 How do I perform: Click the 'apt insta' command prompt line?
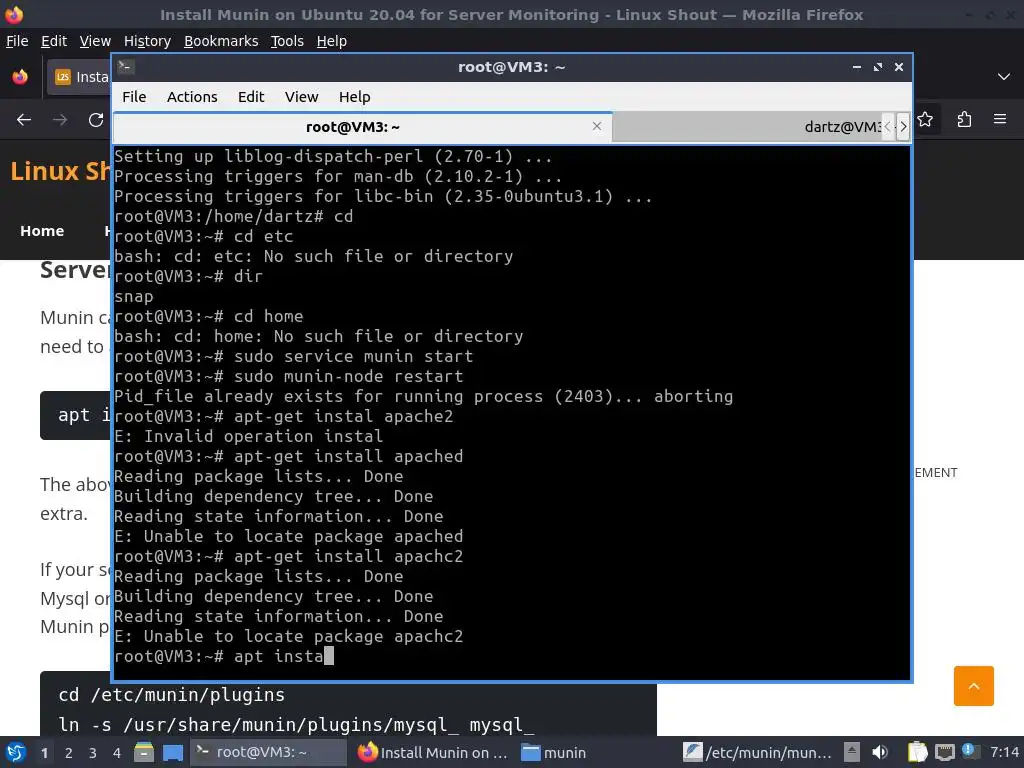click(x=224, y=656)
